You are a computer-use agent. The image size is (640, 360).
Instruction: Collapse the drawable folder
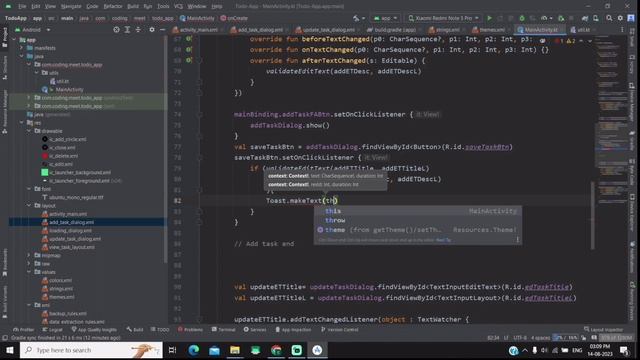[x=29, y=131]
